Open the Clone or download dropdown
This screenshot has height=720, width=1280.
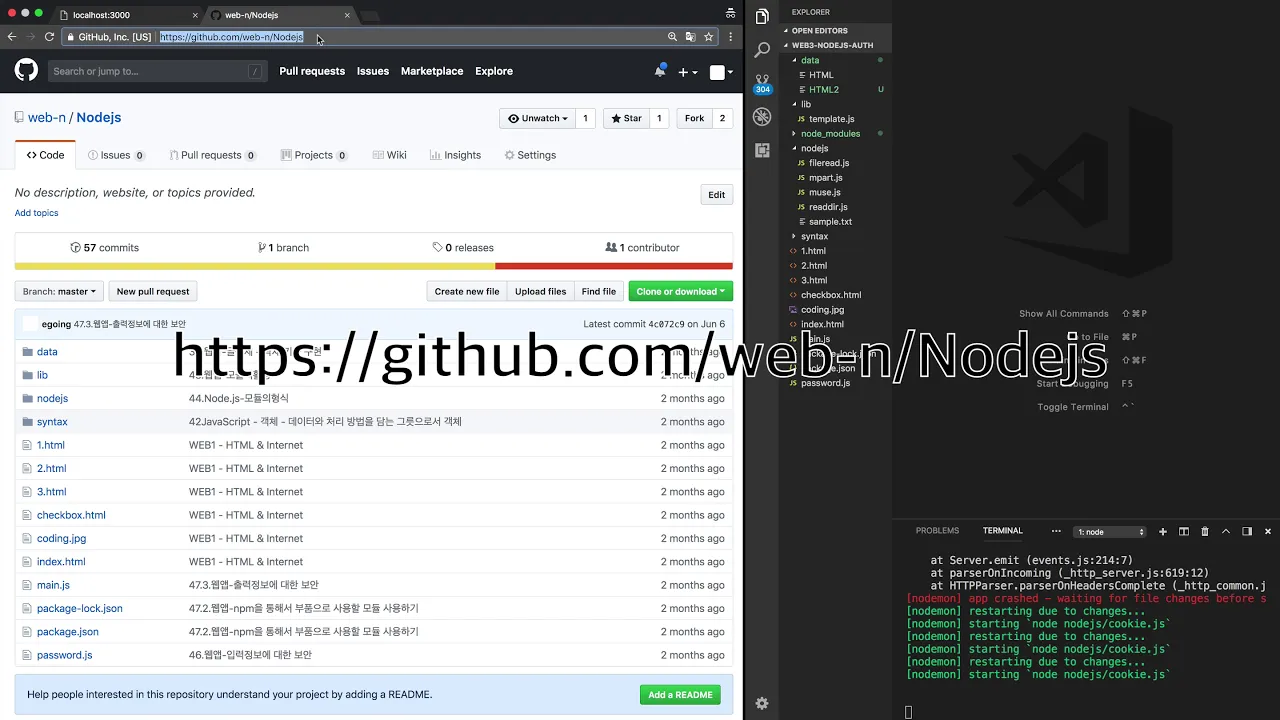point(681,291)
